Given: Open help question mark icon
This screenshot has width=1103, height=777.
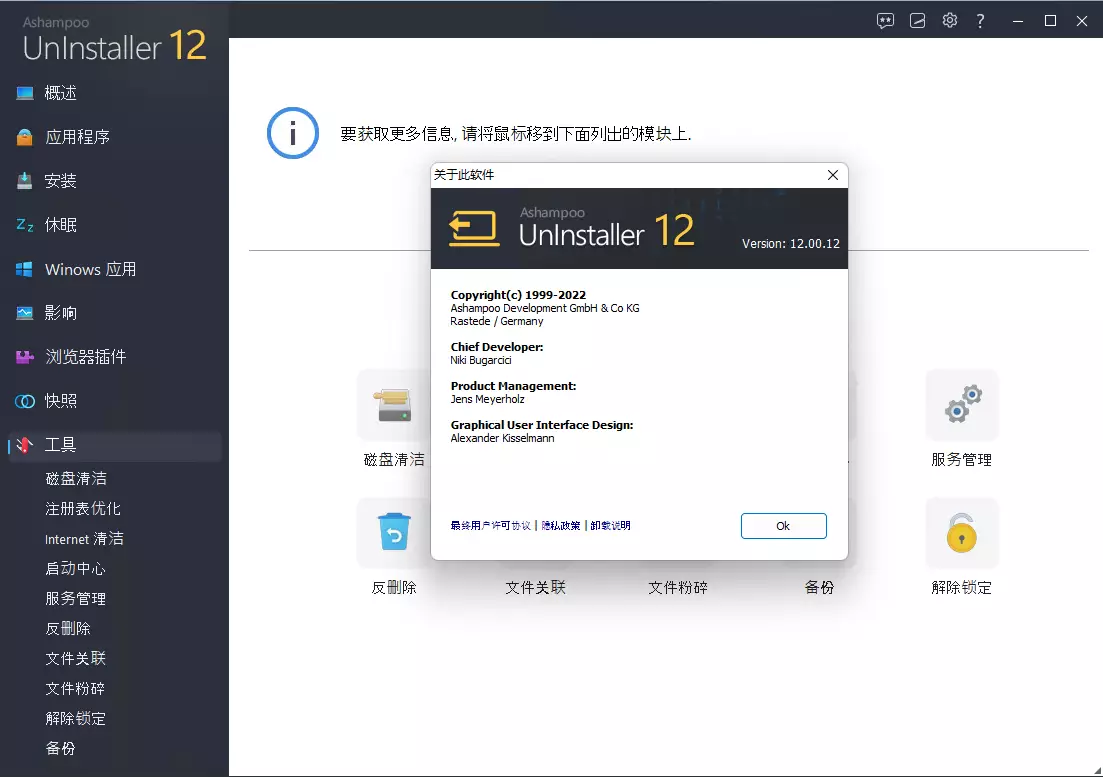Looking at the screenshot, I should (981, 21).
